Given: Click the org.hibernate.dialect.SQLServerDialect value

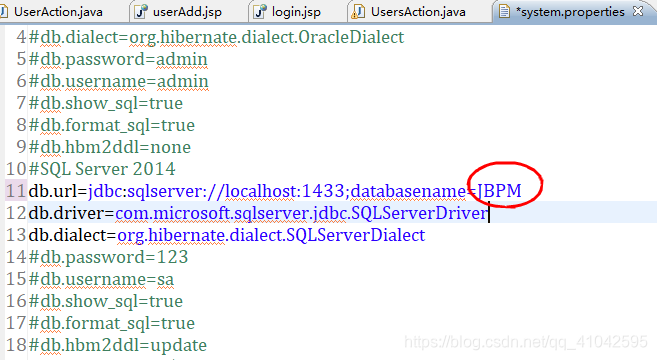Looking at the screenshot, I should point(271,235).
